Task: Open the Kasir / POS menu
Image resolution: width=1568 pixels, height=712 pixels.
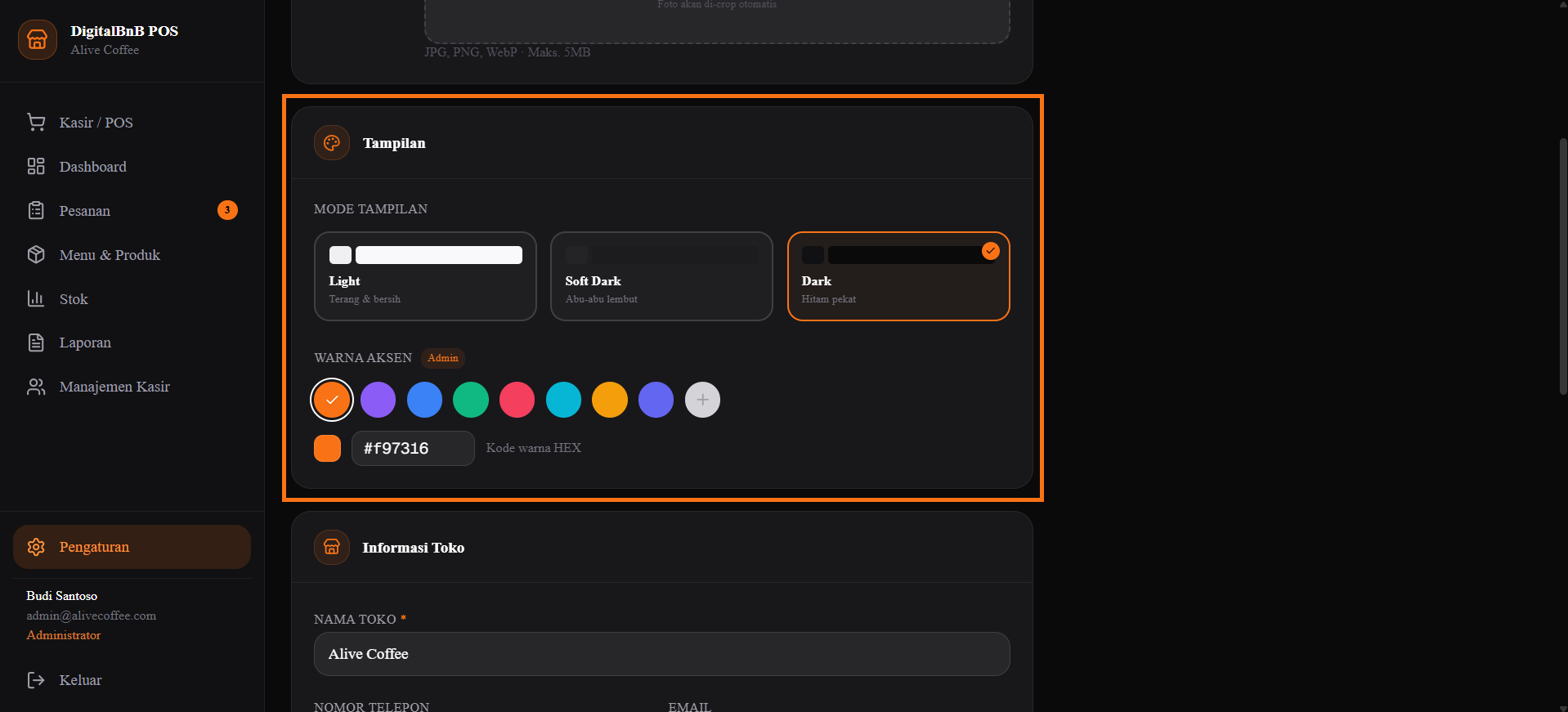Action: [x=132, y=123]
